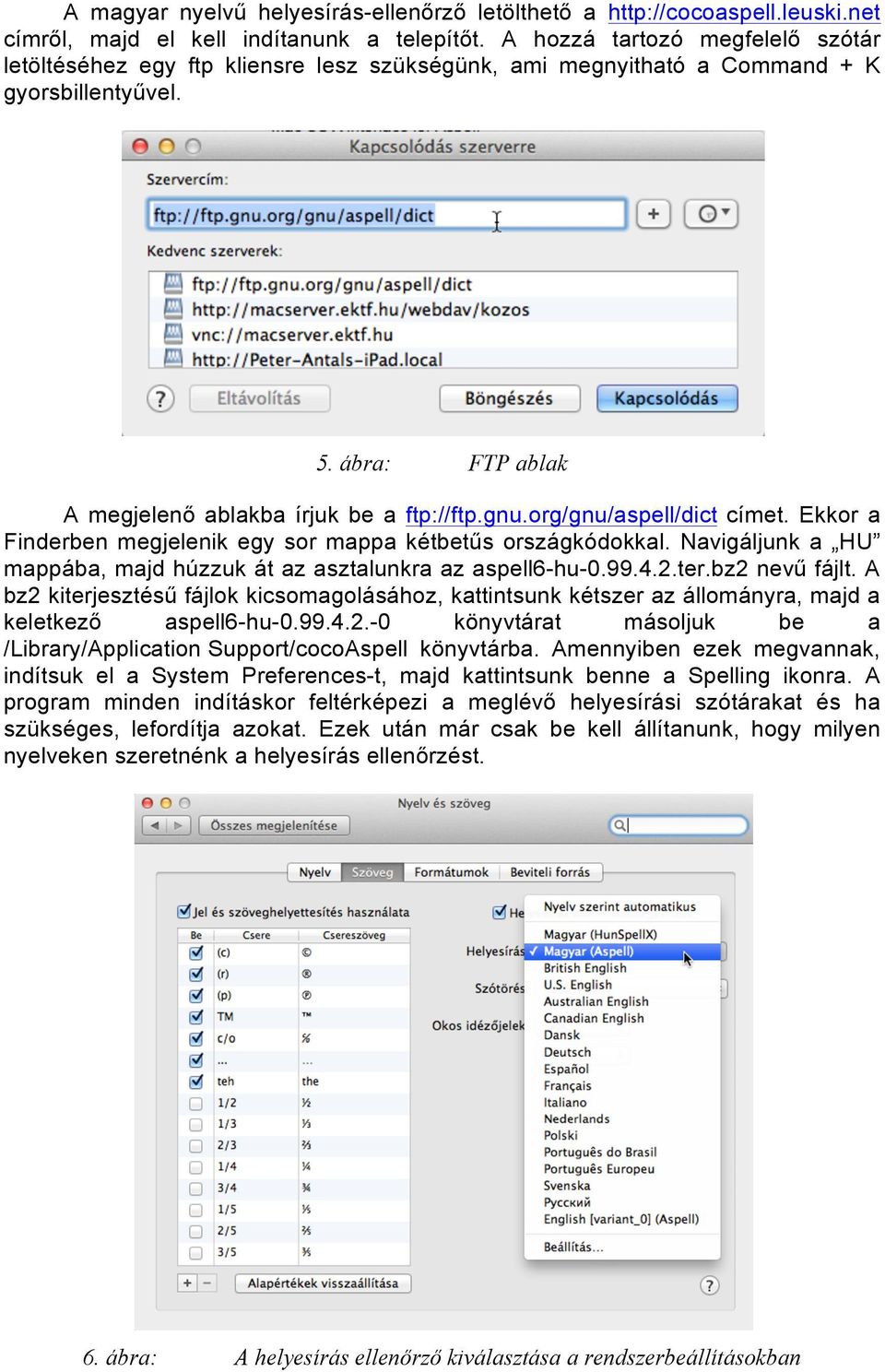The width and height of the screenshot is (885, 1372).
Task: Click the Kapcsolódás button
Action: (x=667, y=398)
